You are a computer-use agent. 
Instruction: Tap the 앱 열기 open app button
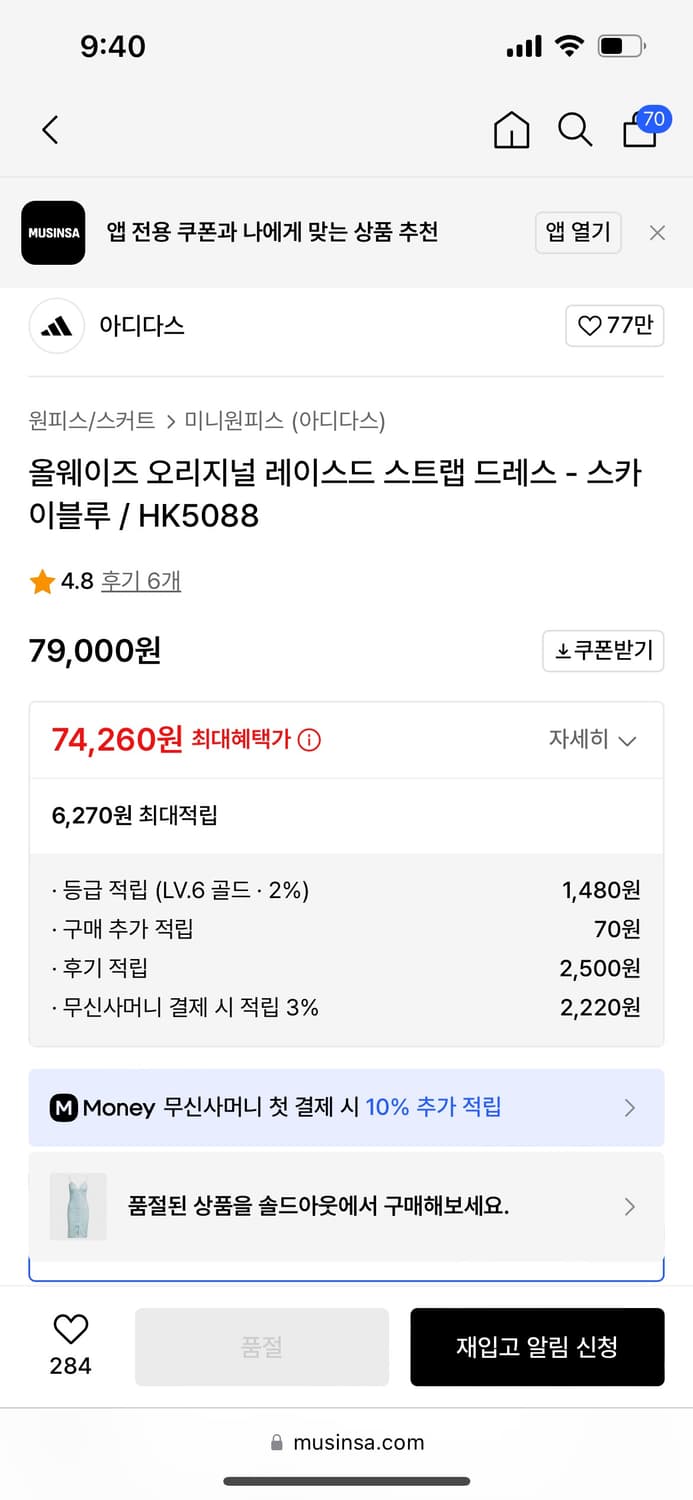click(x=578, y=232)
